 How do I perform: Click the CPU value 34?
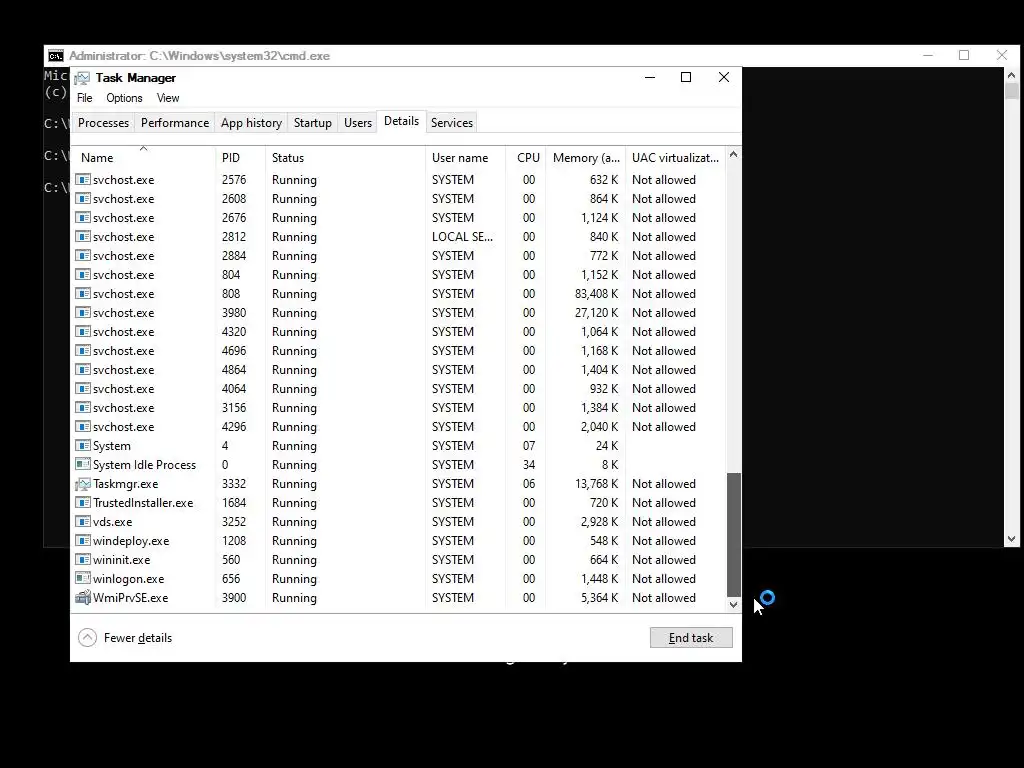click(528, 464)
